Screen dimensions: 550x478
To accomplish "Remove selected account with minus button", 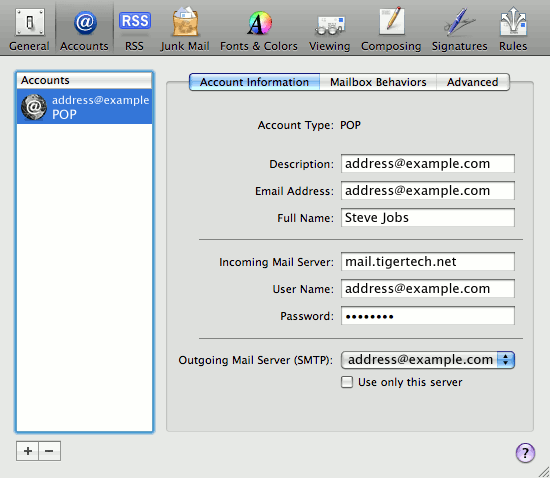I will (49, 451).
